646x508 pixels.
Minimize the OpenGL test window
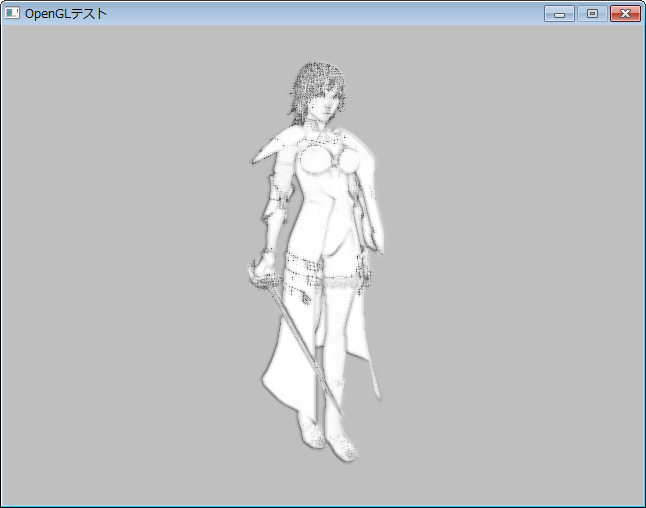tap(559, 13)
